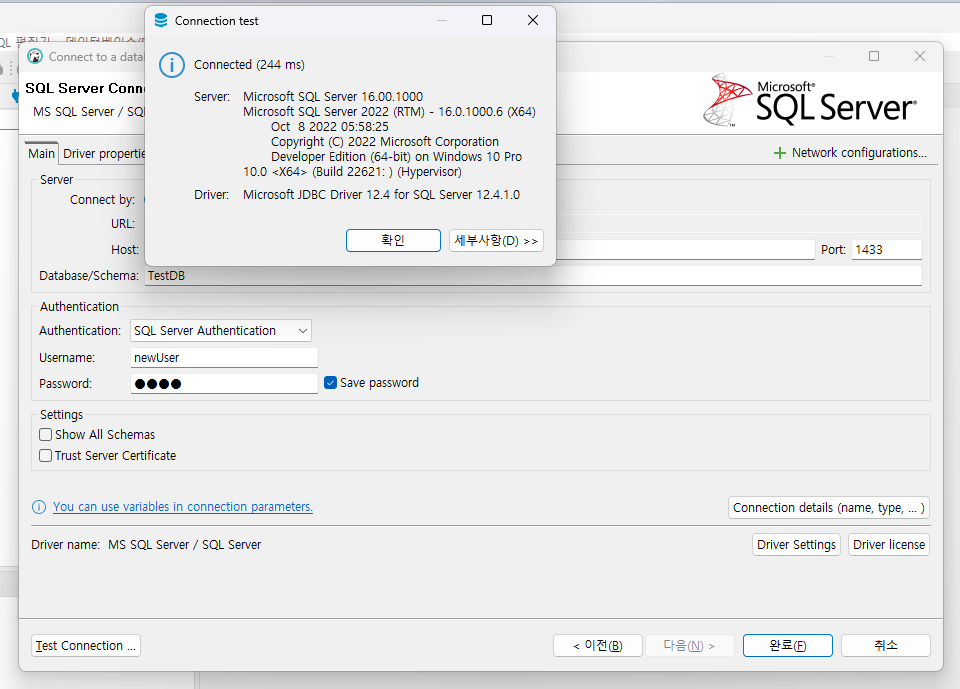This screenshot has width=960, height=689.
Task: Click 'Driver name: MS SQL Server / SQL Server' text
Action: (x=146, y=544)
